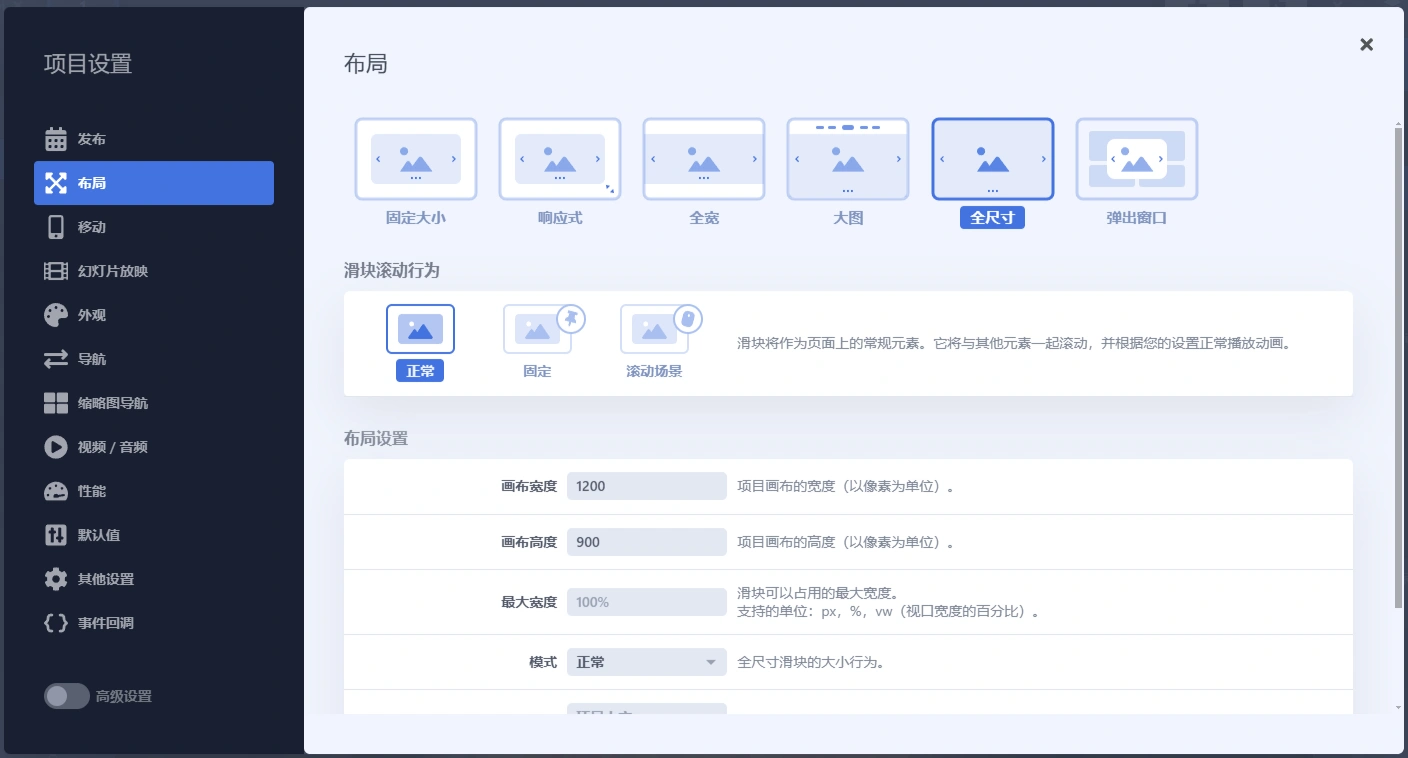The image size is (1408, 758).
Task: Open the 模式 dropdown menu
Action: click(x=646, y=662)
